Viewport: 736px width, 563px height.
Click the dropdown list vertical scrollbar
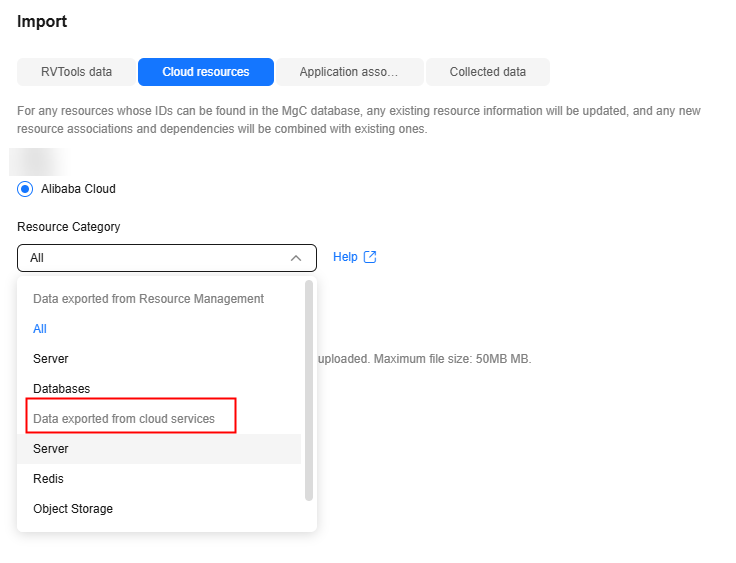308,391
